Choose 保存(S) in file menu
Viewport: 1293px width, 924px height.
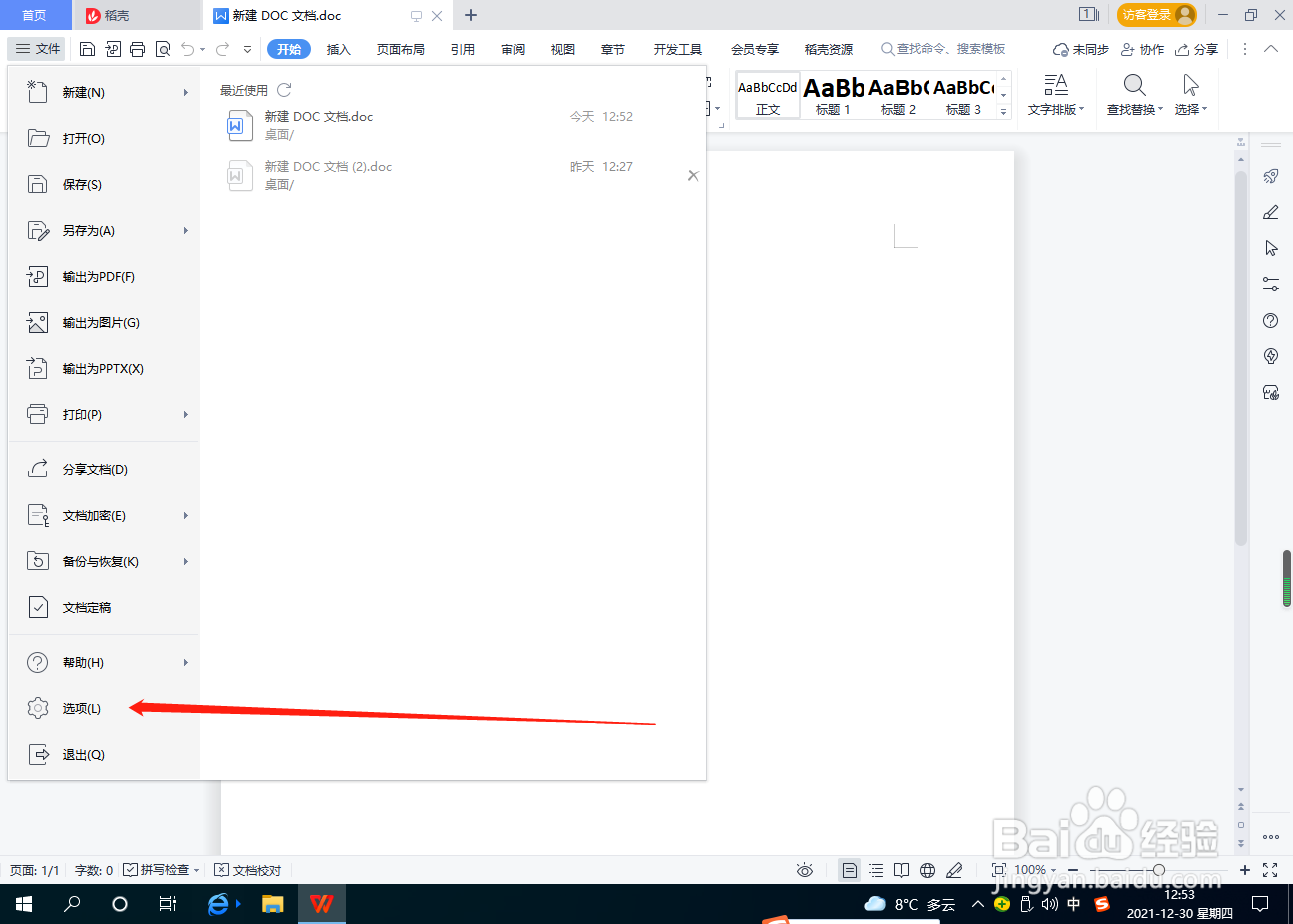[x=104, y=185]
